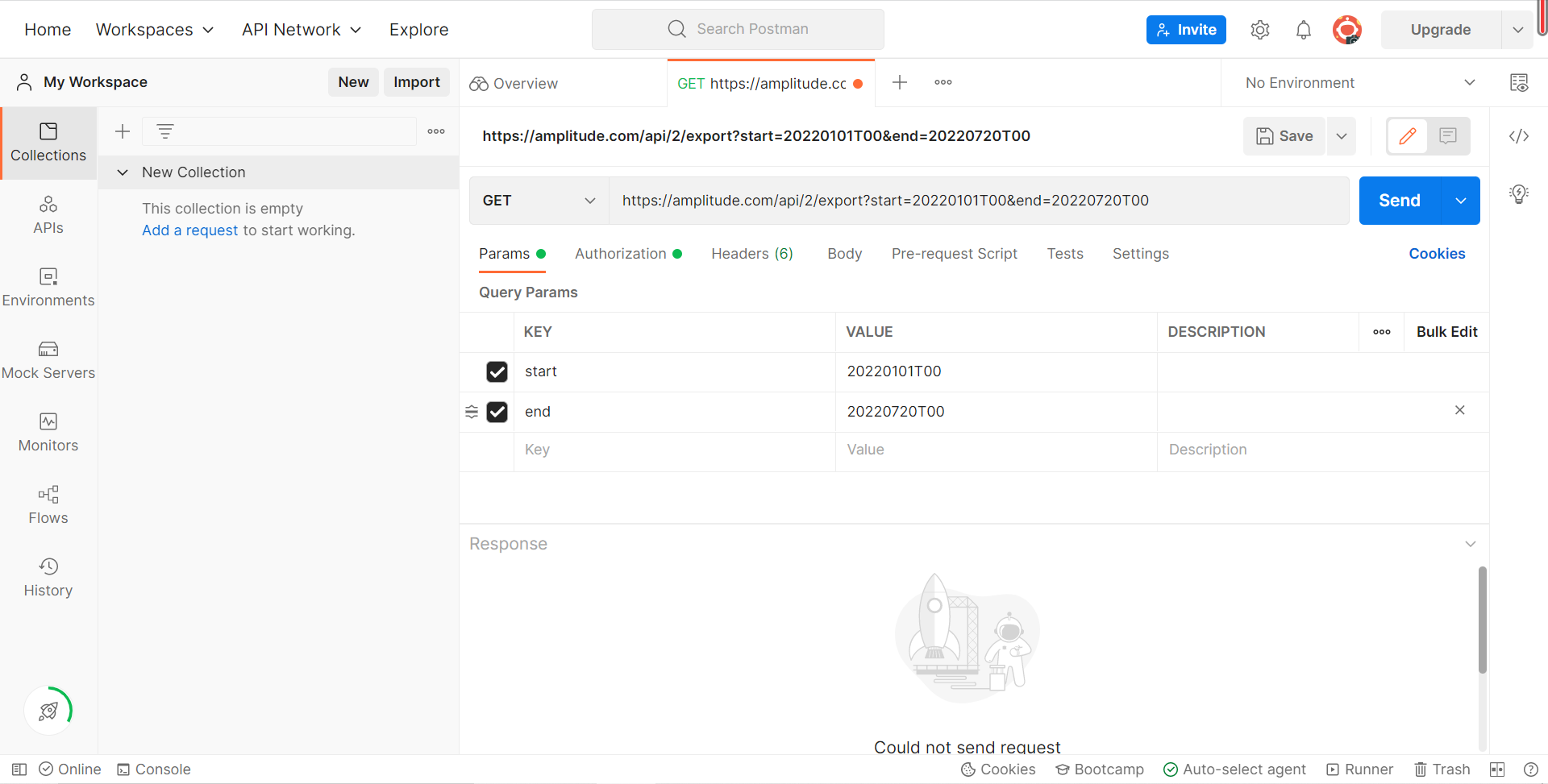Open the Monitors sidebar panel
This screenshot has height=784, width=1548.
tap(48, 433)
